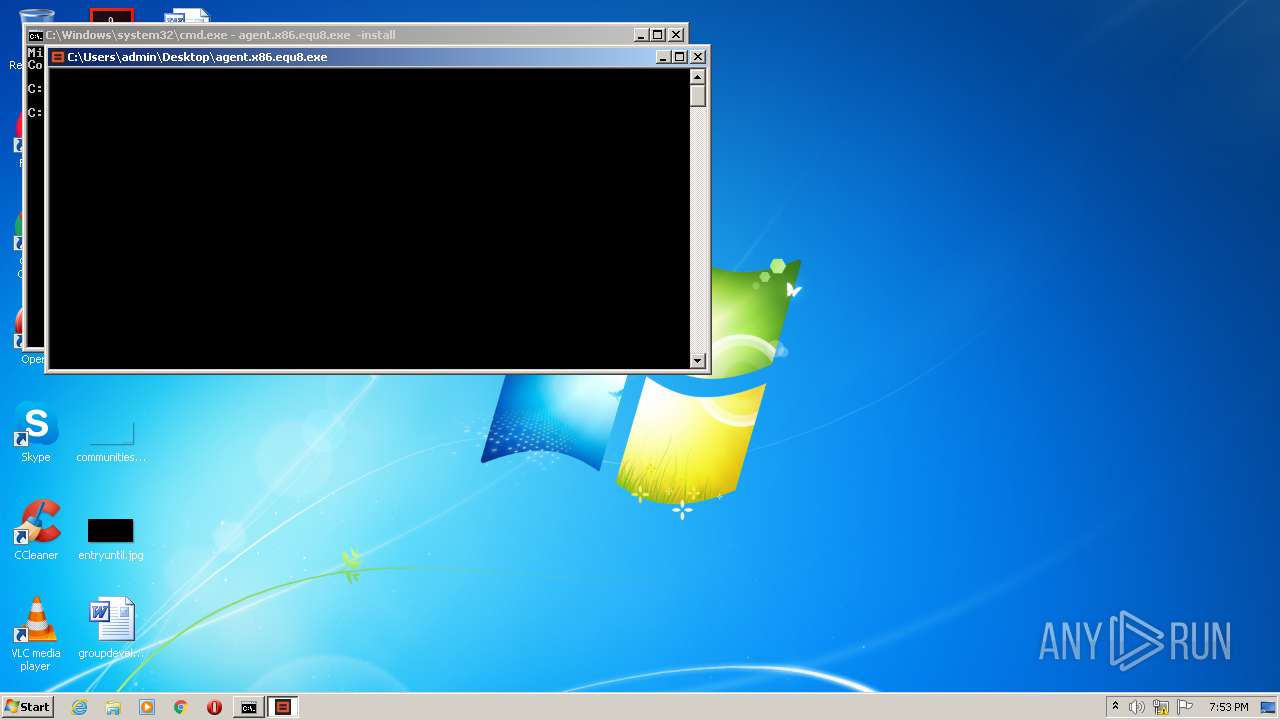This screenshot has height=720, width=1280.
Task: Open the cmd.exe window system menu icon
Action: click(35, 35)
